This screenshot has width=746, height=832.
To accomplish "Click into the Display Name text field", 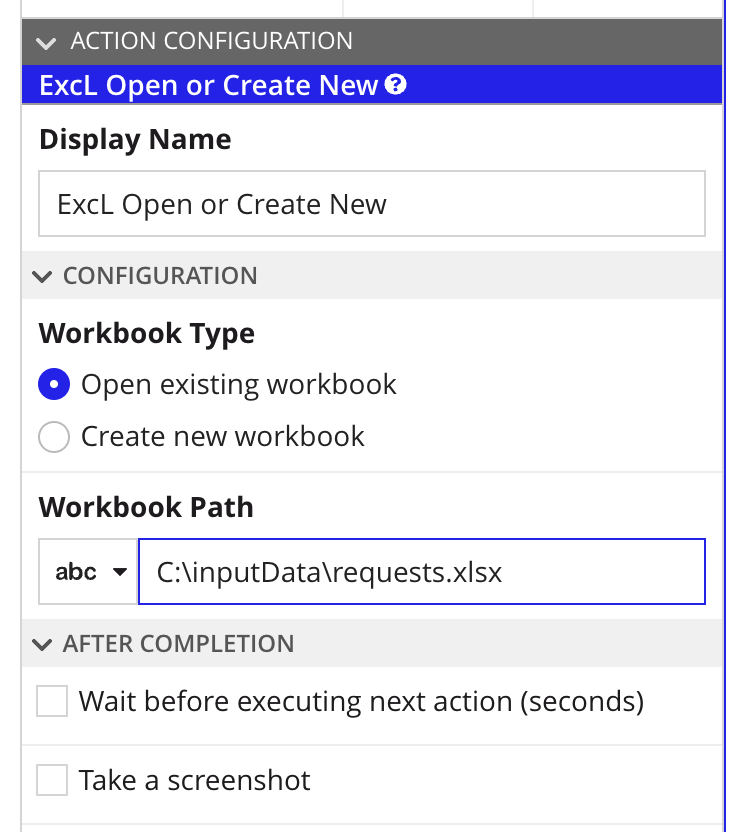I will (371, 205).
